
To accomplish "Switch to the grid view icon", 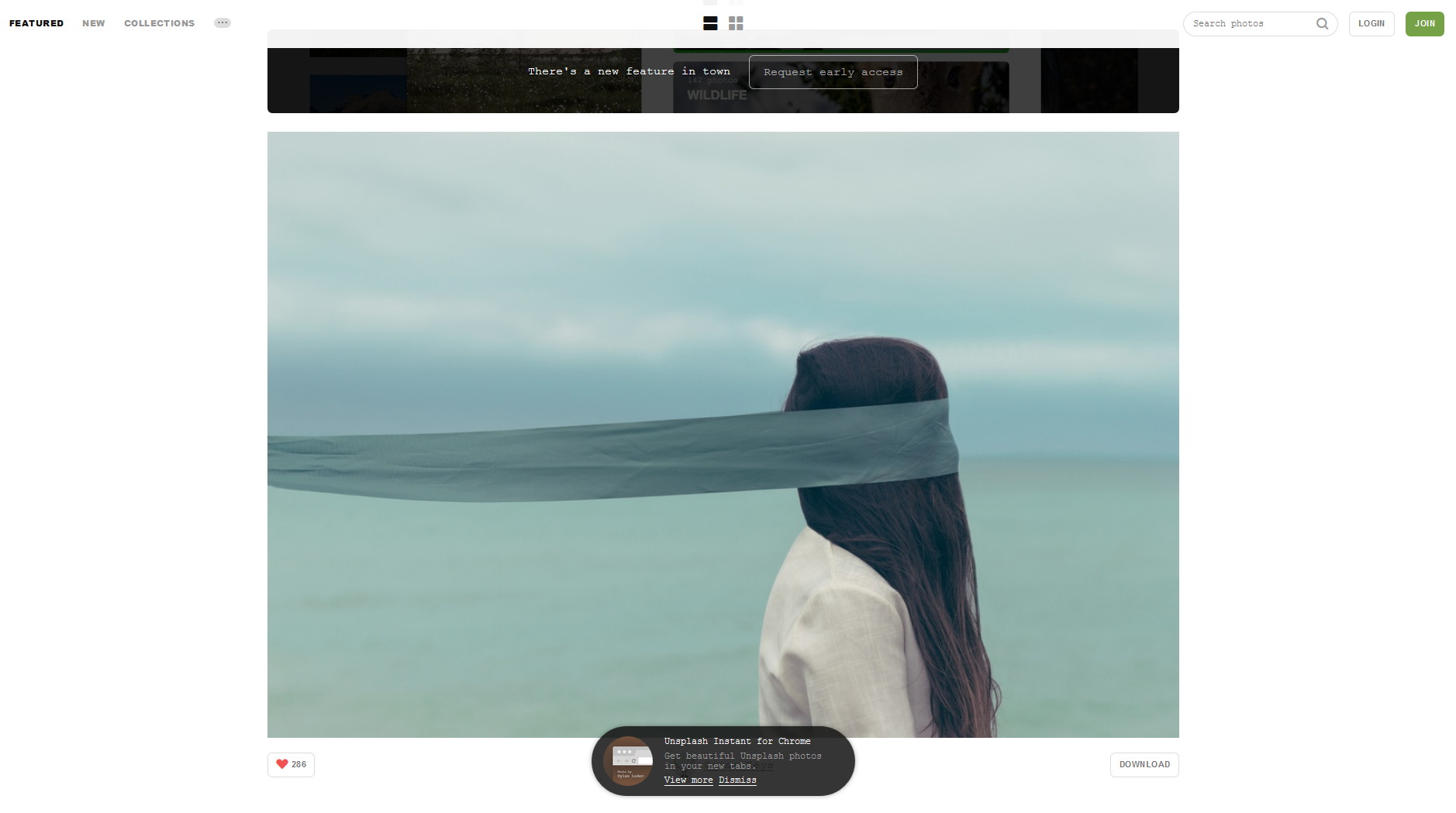I will coord(736,23).
